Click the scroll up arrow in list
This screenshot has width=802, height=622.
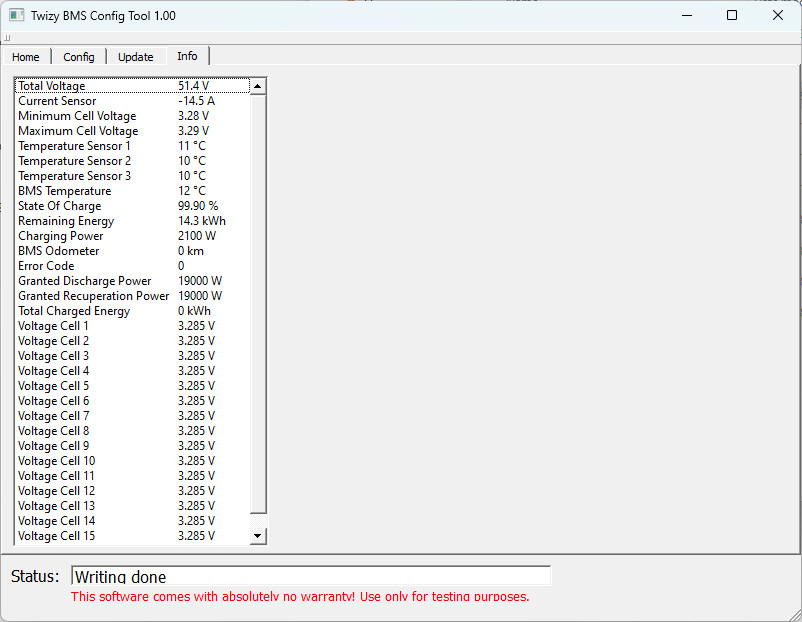coord(258,87)
